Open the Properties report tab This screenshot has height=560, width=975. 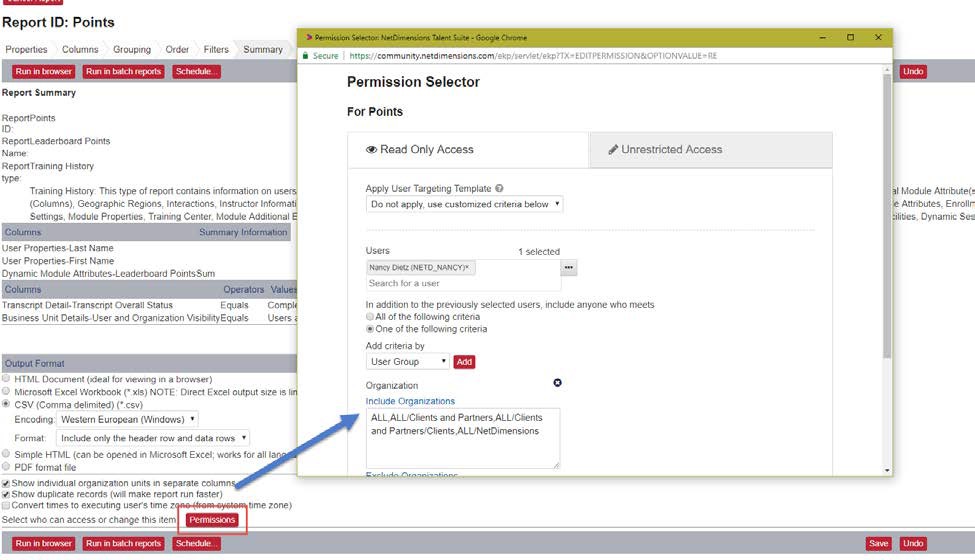click(26, 49)
